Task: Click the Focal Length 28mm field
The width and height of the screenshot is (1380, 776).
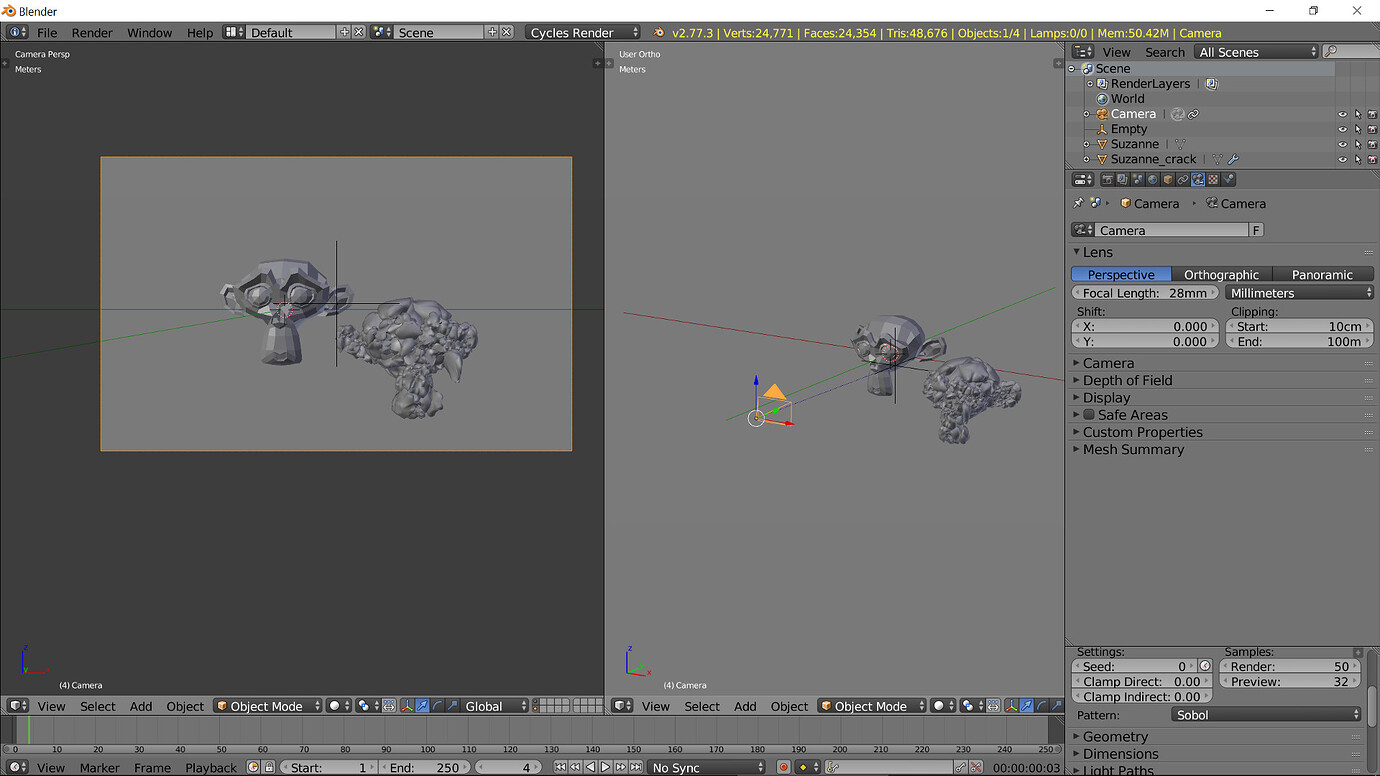Action: pyautogui.click(x=1145, y=293)
